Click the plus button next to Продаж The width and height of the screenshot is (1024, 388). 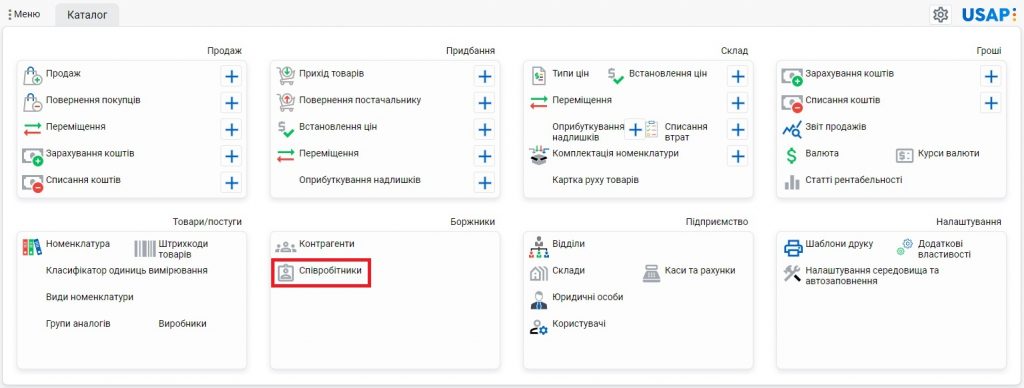(232, 77)
